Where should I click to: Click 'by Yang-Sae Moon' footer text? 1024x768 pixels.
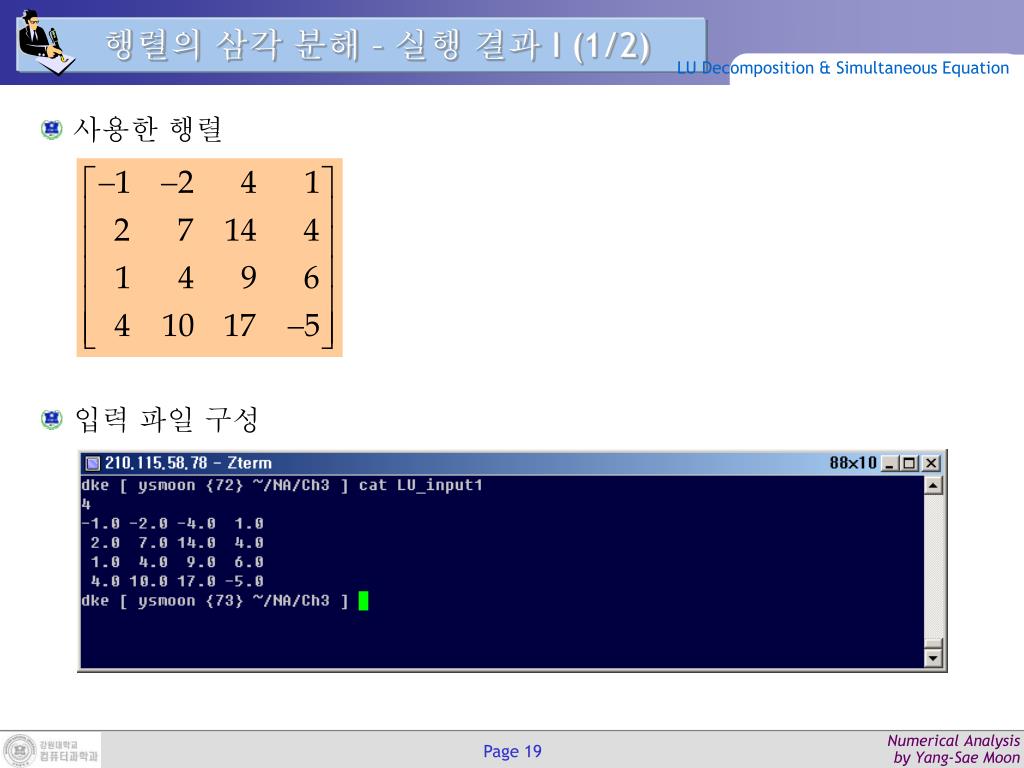[957, 758]
